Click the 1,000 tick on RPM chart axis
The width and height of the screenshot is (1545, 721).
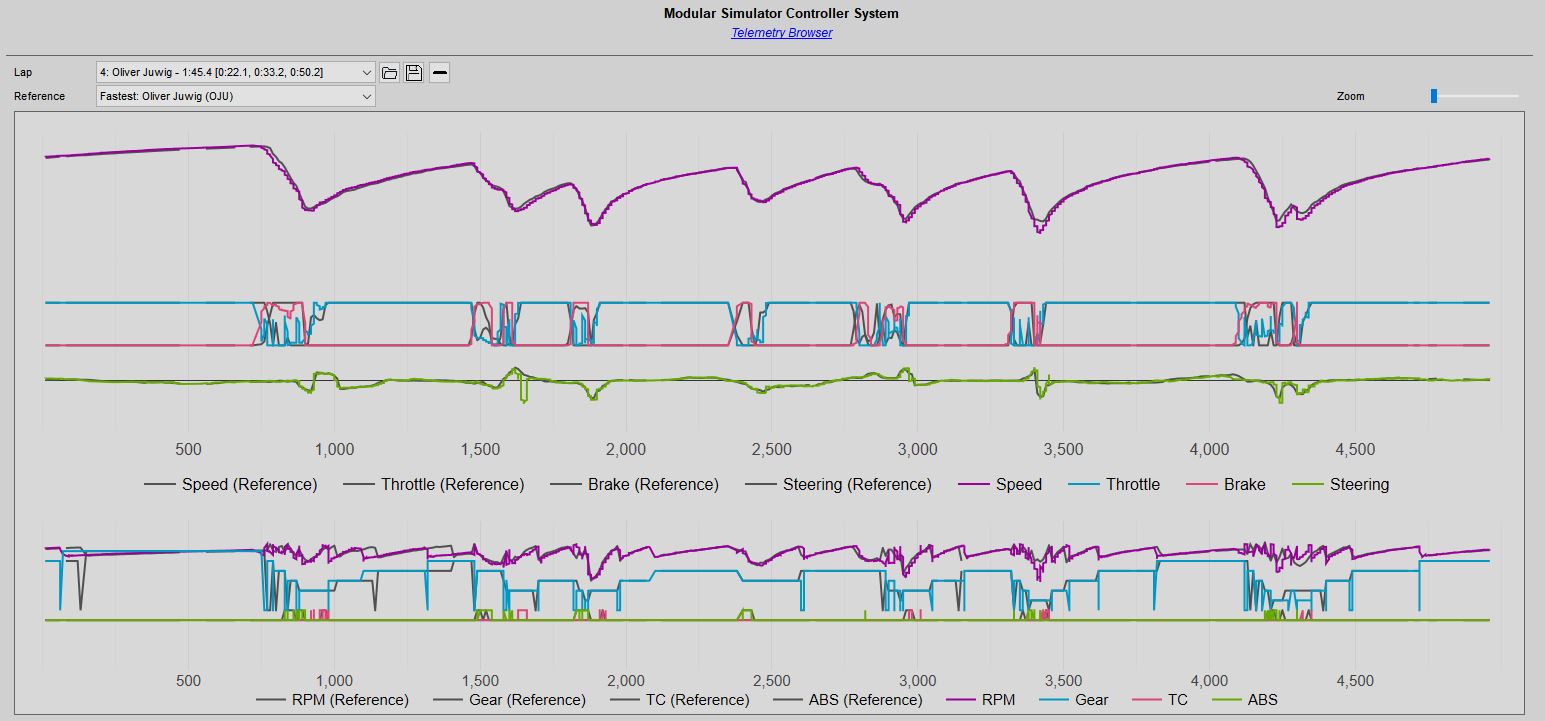[x=334, y=681]
